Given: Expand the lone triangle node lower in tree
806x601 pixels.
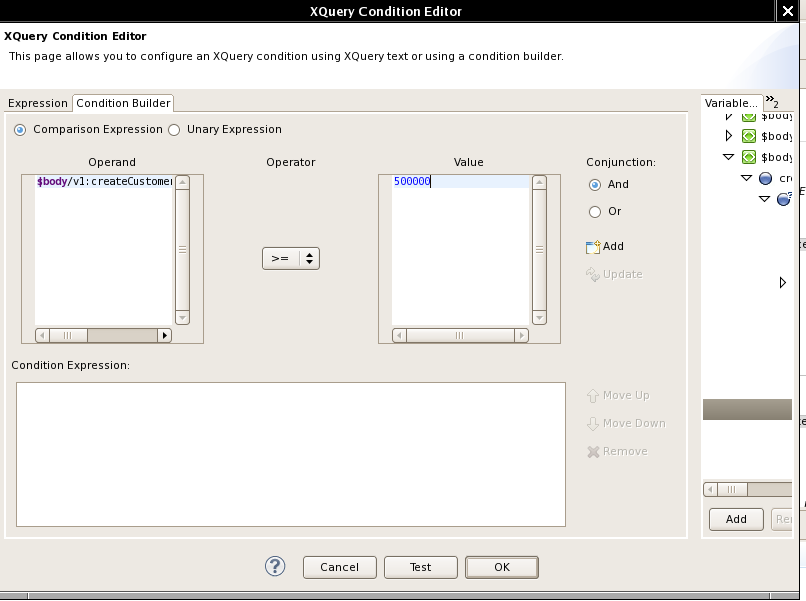Looking at the screenshot, I should [782, 282].
